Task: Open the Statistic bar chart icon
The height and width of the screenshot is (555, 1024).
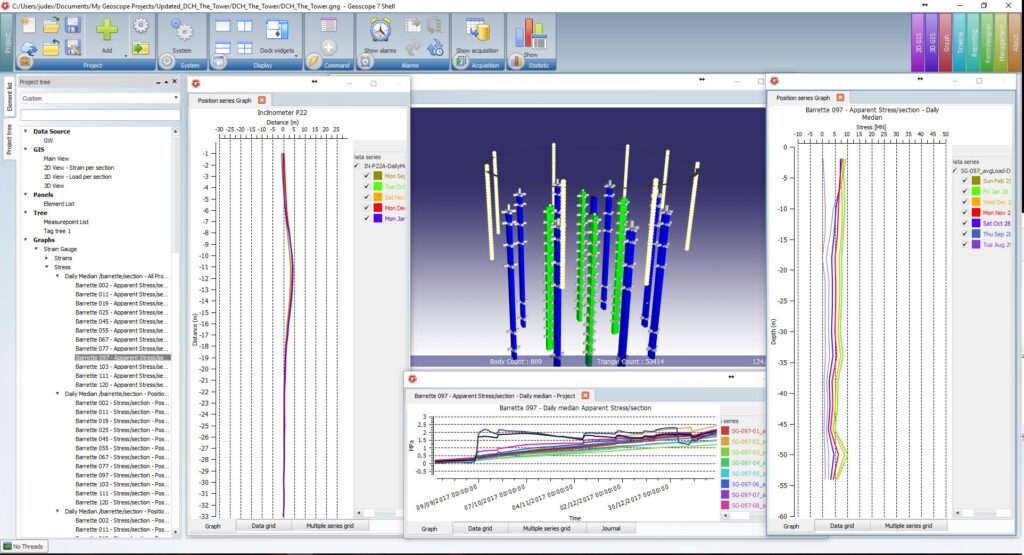Action: [x=530, y=34]
